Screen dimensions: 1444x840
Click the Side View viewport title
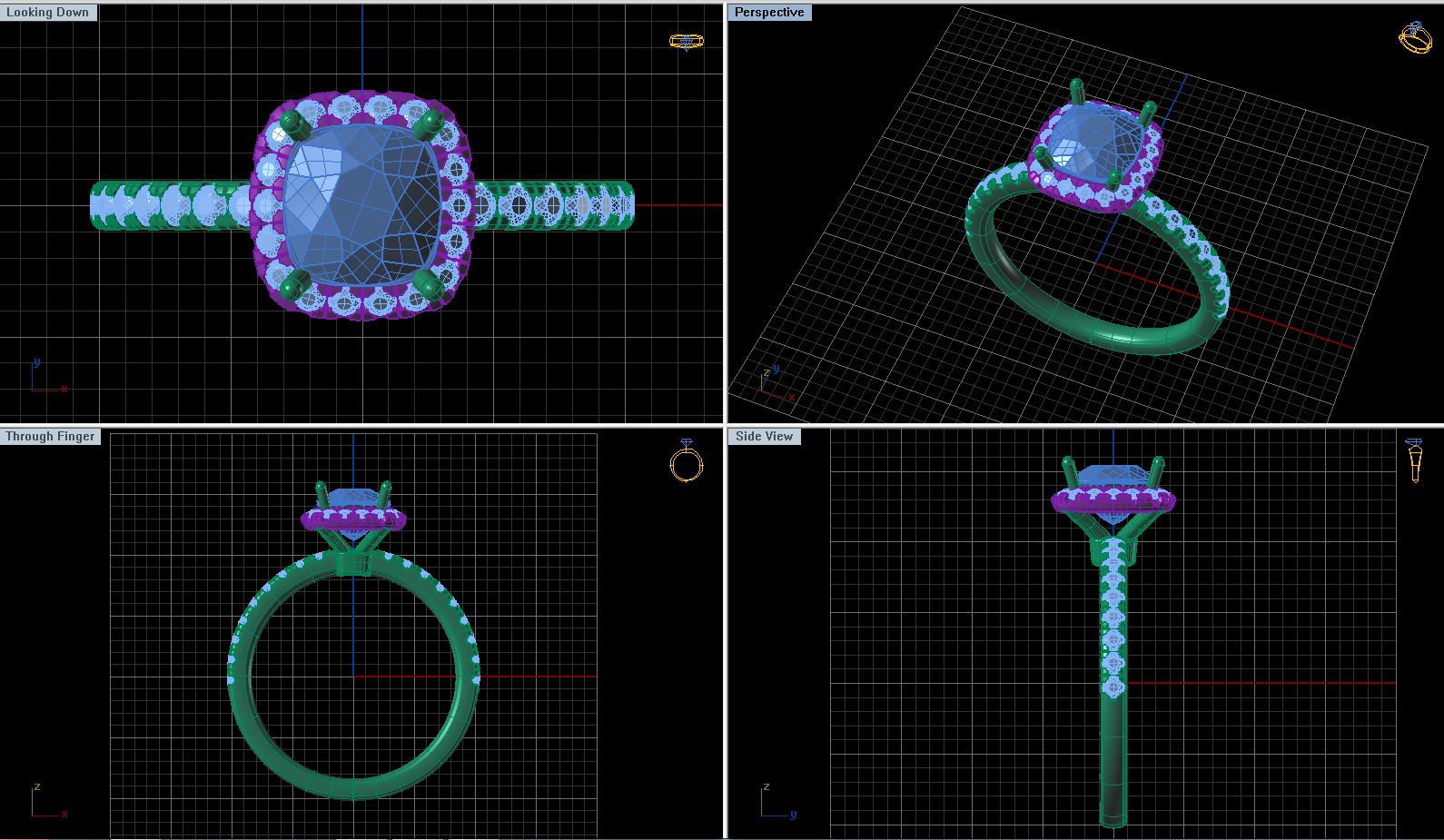[x=764, y=437]
